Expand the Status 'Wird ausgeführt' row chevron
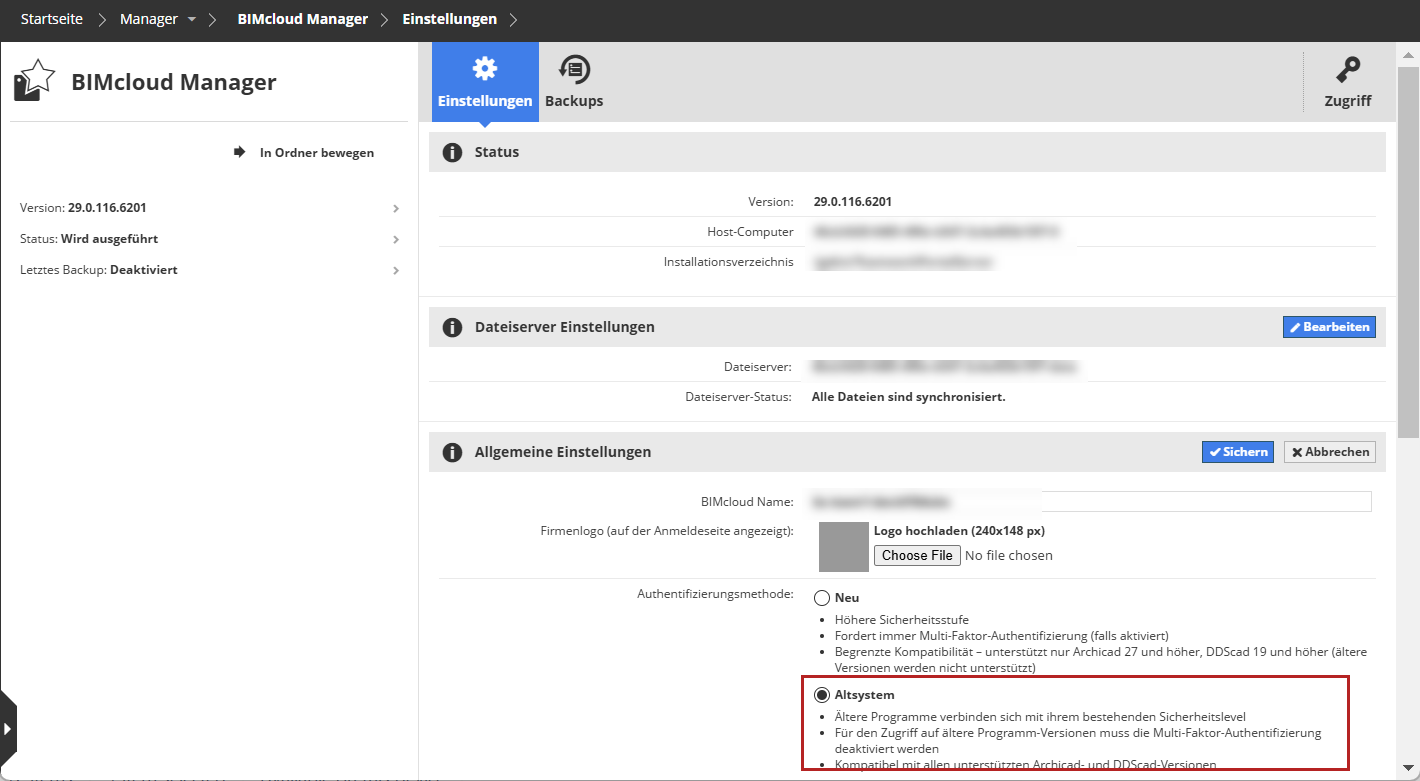This screenshot has height=781, width=1420. [x=396, y=239]
